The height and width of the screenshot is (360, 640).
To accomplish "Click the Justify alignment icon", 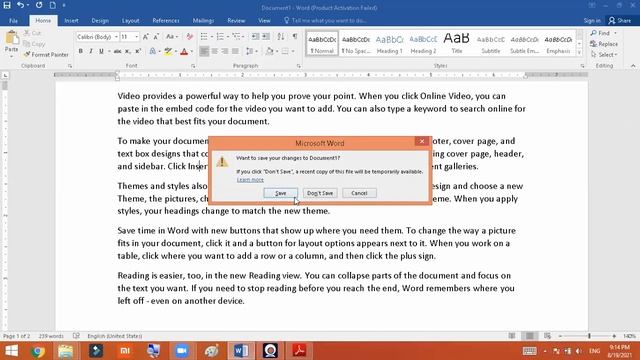I will (x=236, y=51).
